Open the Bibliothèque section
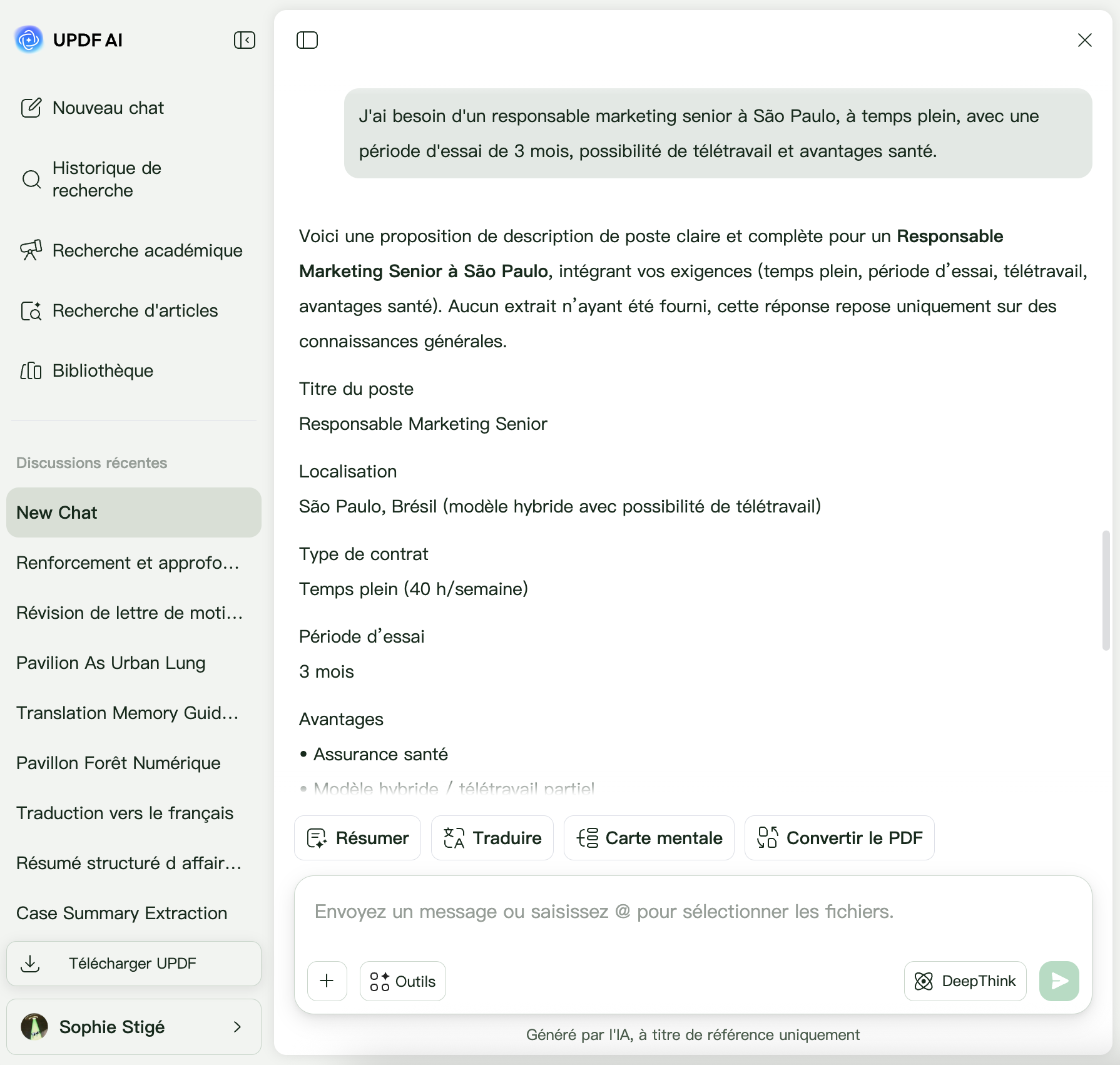 tap(87, 370)
